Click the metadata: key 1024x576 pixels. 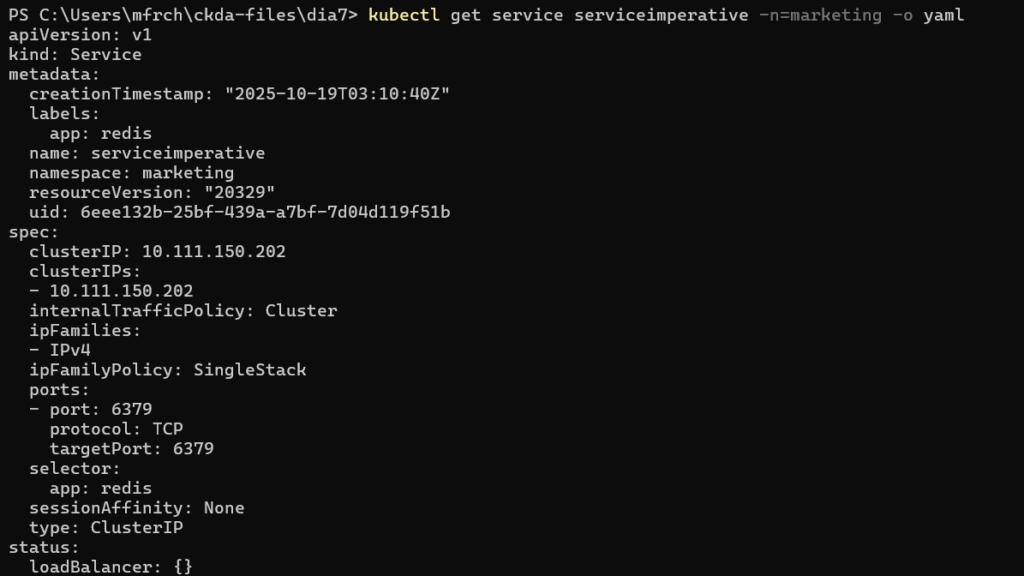(x=49, y=74)
